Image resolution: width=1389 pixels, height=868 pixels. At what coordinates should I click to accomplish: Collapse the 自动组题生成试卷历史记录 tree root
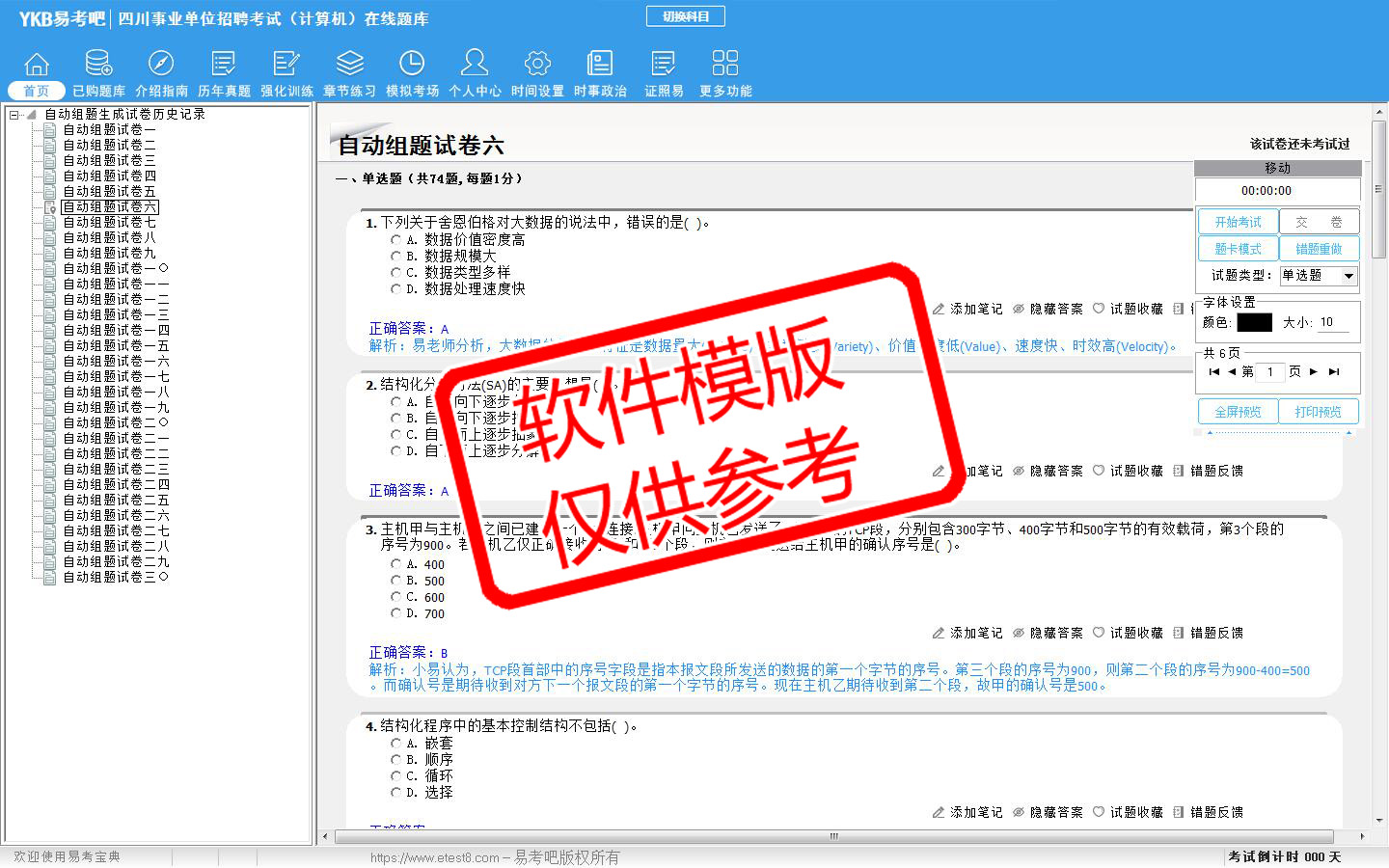(x=14, y=115)
